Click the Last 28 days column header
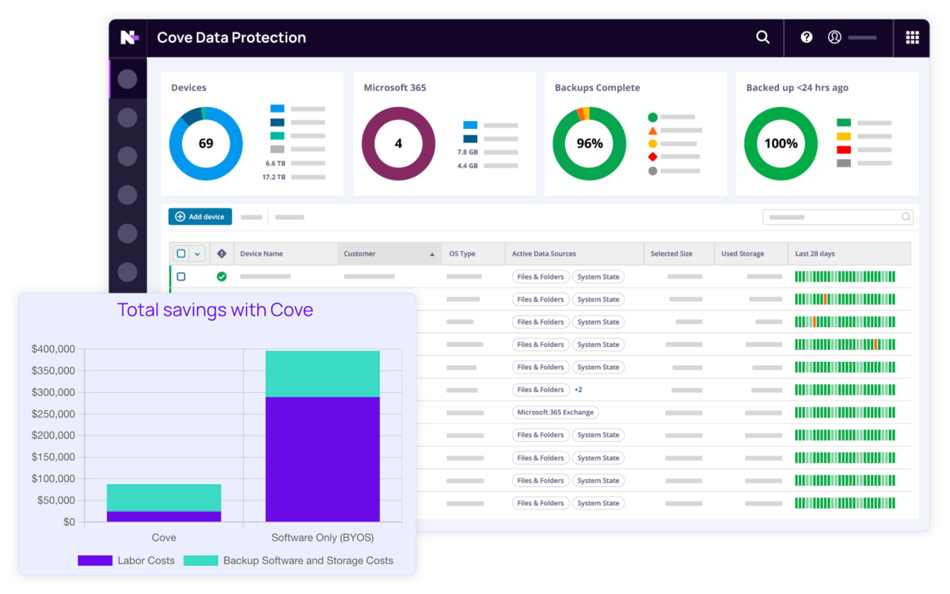The height and width of the screenshot is (594, 950). click(815, 253)
